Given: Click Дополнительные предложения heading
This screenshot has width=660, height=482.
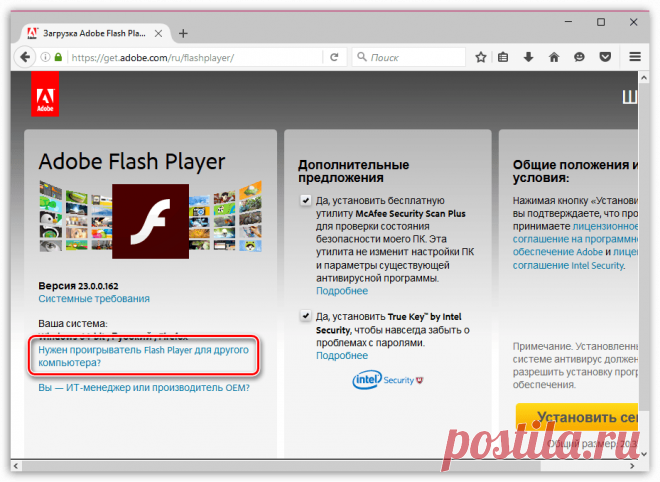Looking at the screenshot, I should click(x=354, y=171).
